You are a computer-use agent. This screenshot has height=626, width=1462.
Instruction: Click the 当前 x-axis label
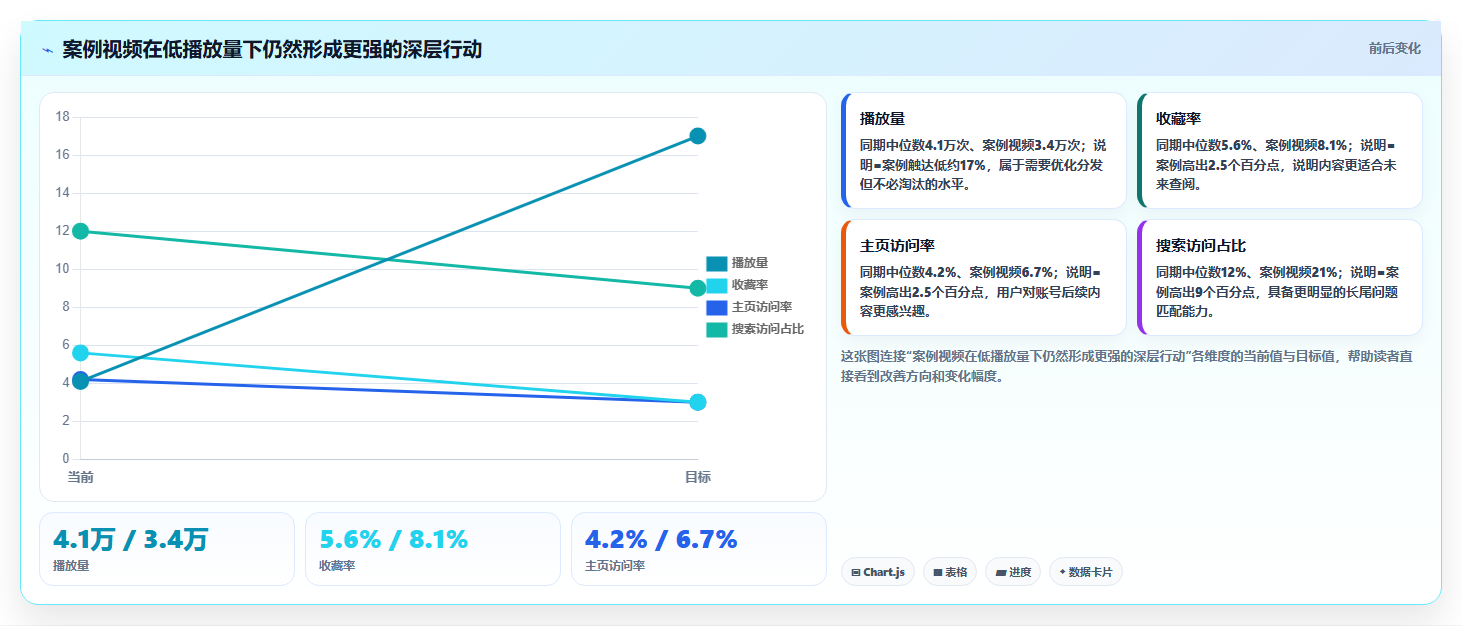pyautogui.click(x=81, y=477)
